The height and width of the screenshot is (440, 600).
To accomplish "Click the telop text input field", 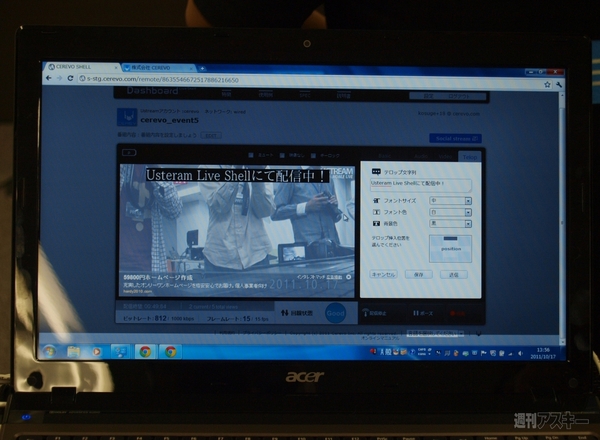I will coord(421,185).
